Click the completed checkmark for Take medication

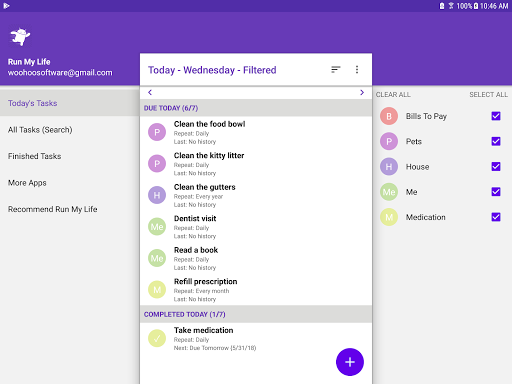[x=157, y=338]
